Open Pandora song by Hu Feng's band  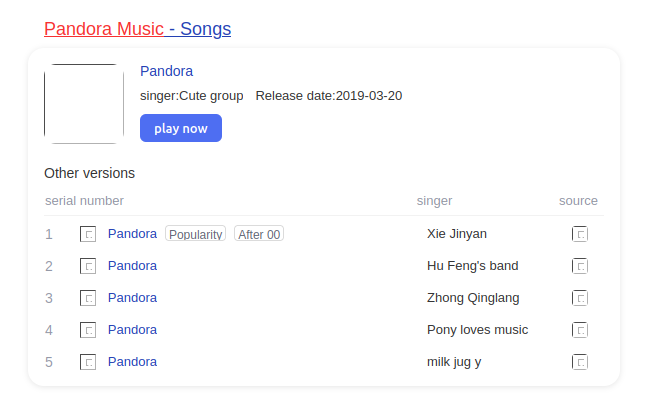click(x=132, y=266)
